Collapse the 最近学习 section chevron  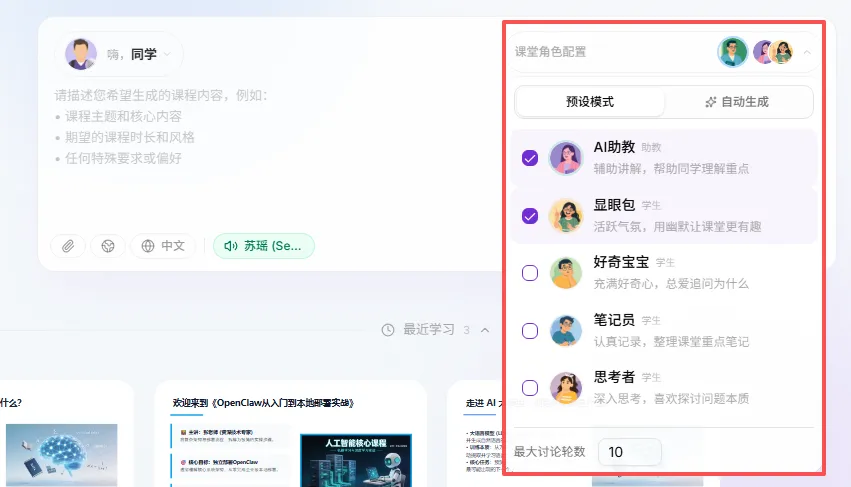(485, 330)
